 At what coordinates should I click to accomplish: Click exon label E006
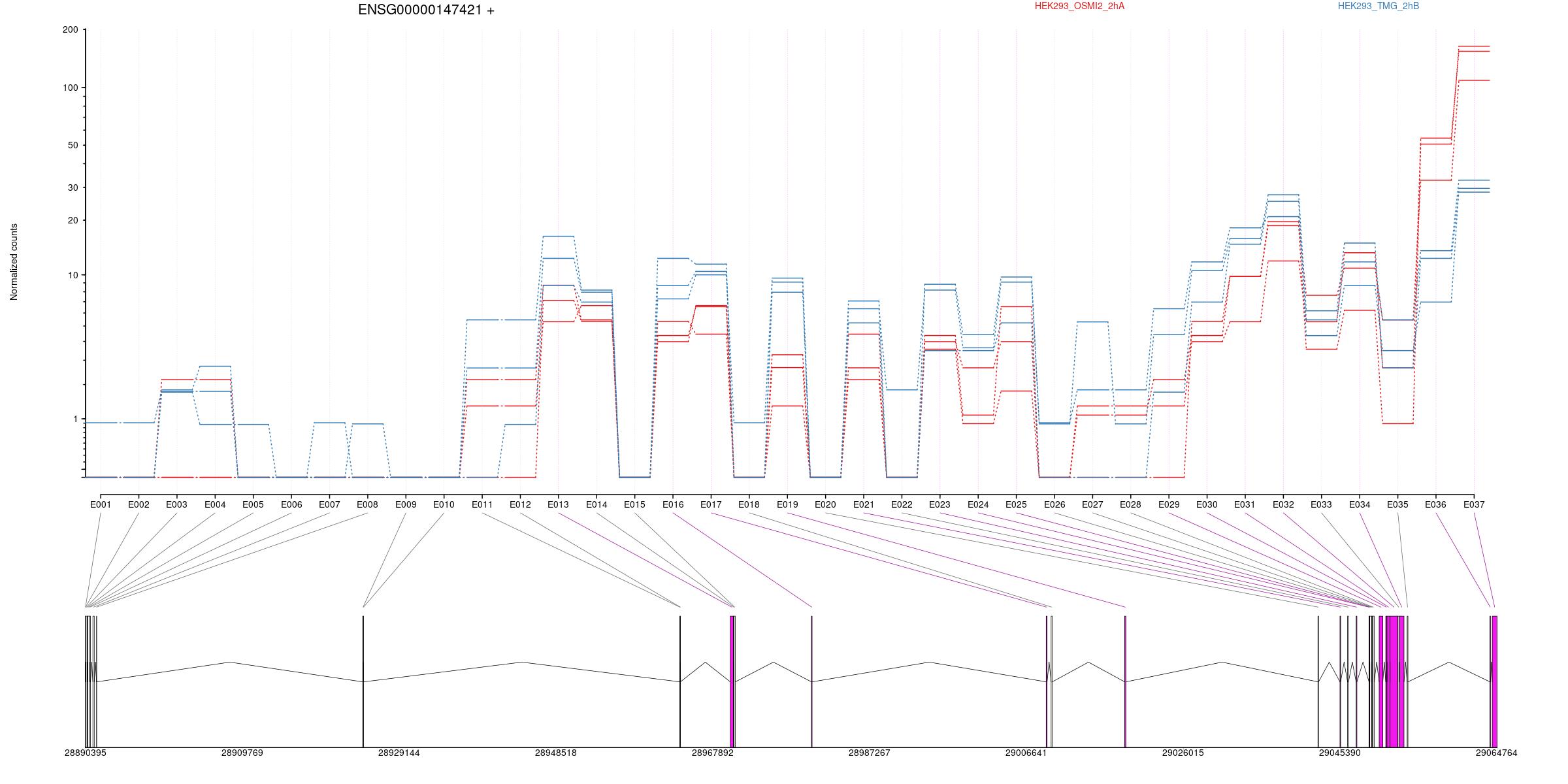click(x=291, y=504)
